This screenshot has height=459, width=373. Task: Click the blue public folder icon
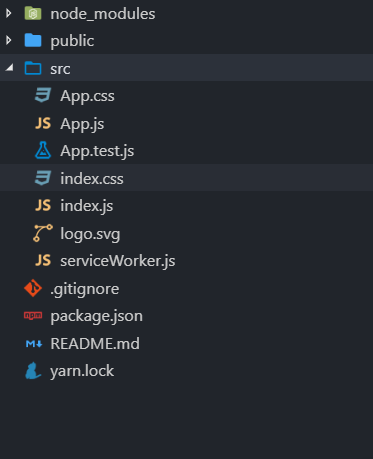[33, 41]
